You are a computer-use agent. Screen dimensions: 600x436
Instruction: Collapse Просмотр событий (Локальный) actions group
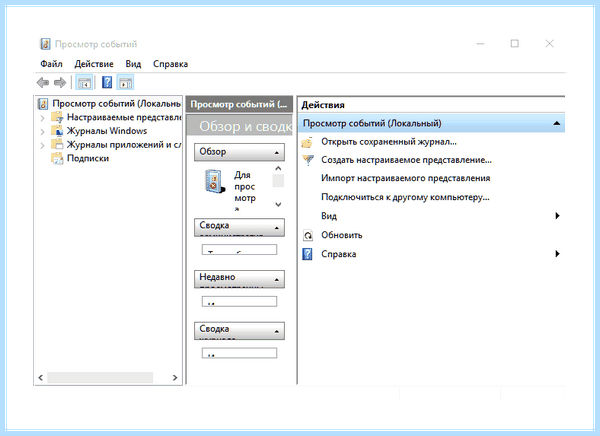coord(557,123)
